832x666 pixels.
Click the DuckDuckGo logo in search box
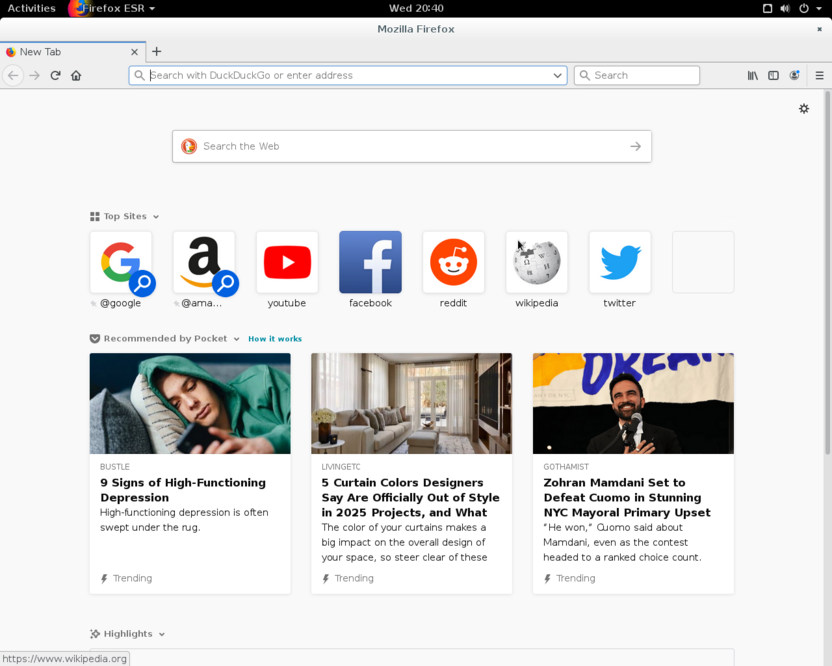pos(189,146)
